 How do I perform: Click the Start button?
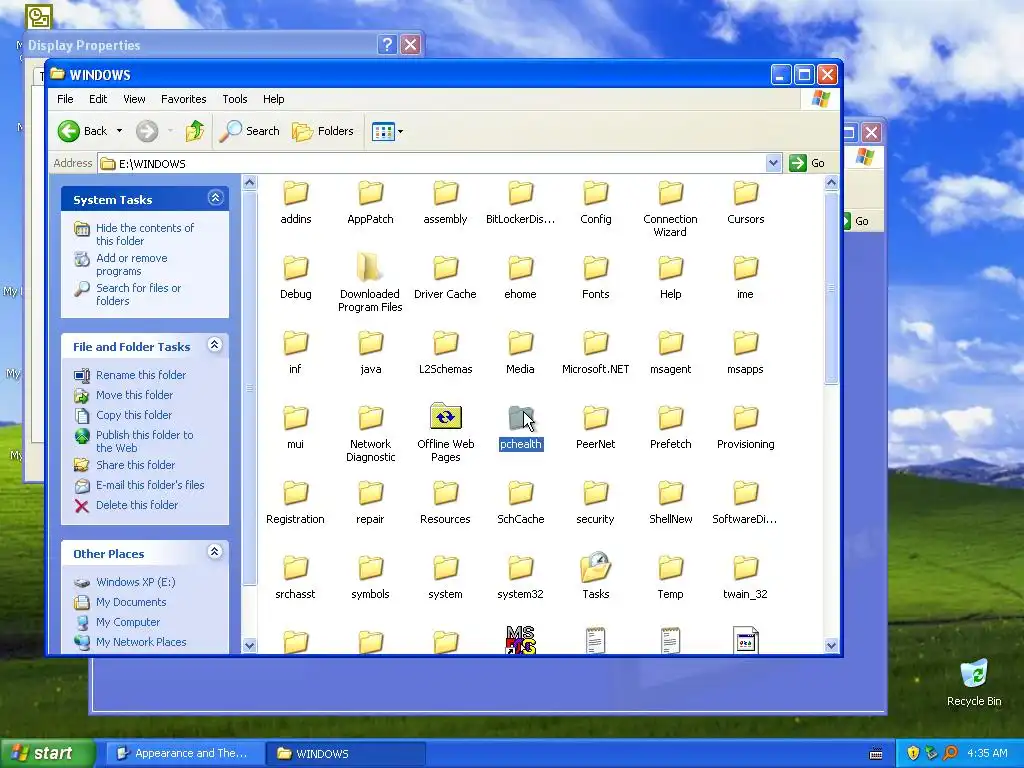(x=47, y=753)
